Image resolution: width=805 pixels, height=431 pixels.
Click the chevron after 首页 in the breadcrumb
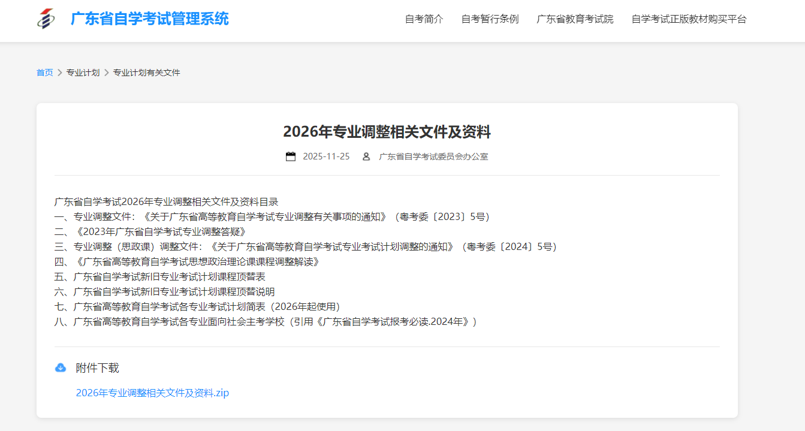point(60,73)
